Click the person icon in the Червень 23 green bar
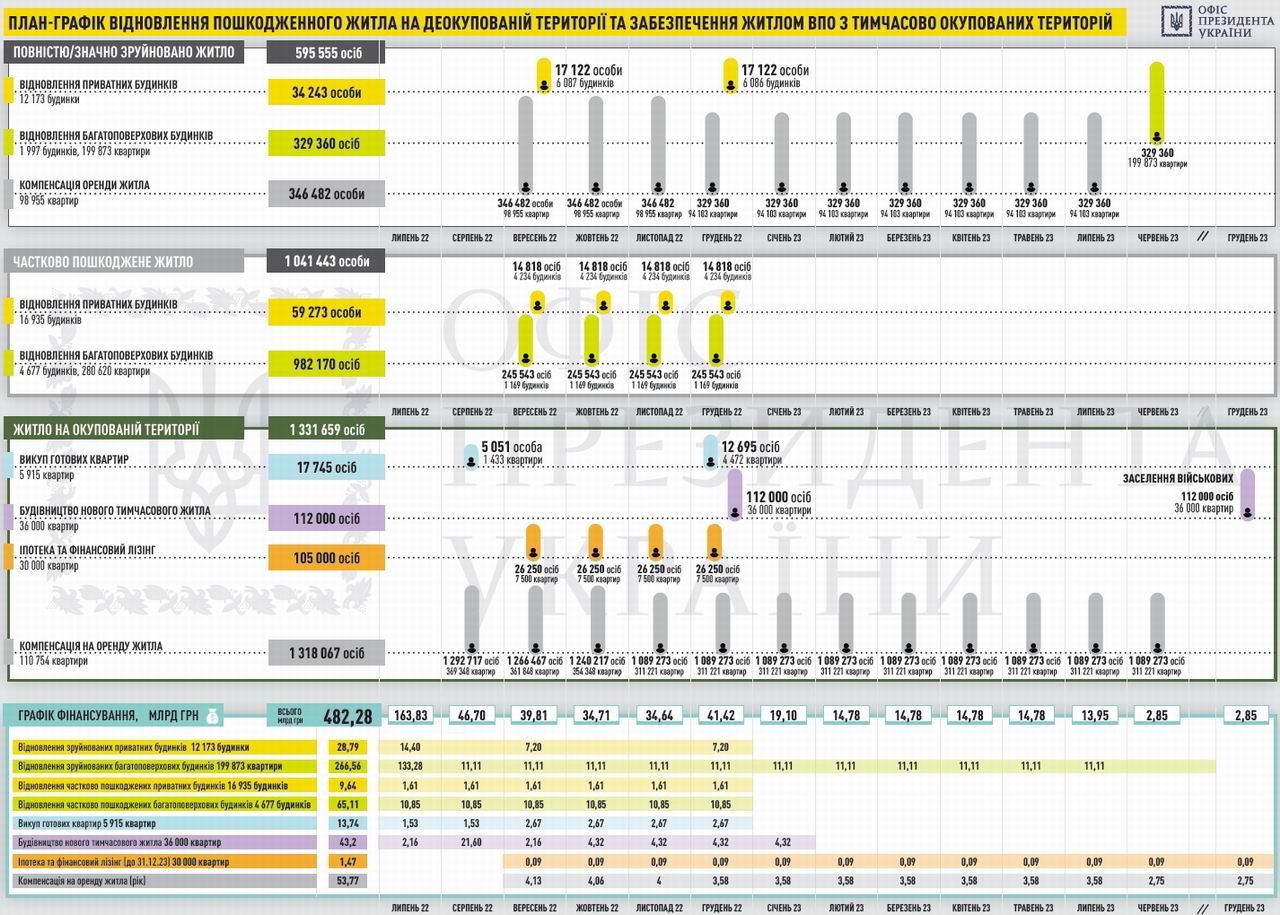Viewport: 1280px width, 915px height. tap(1157, 137)
